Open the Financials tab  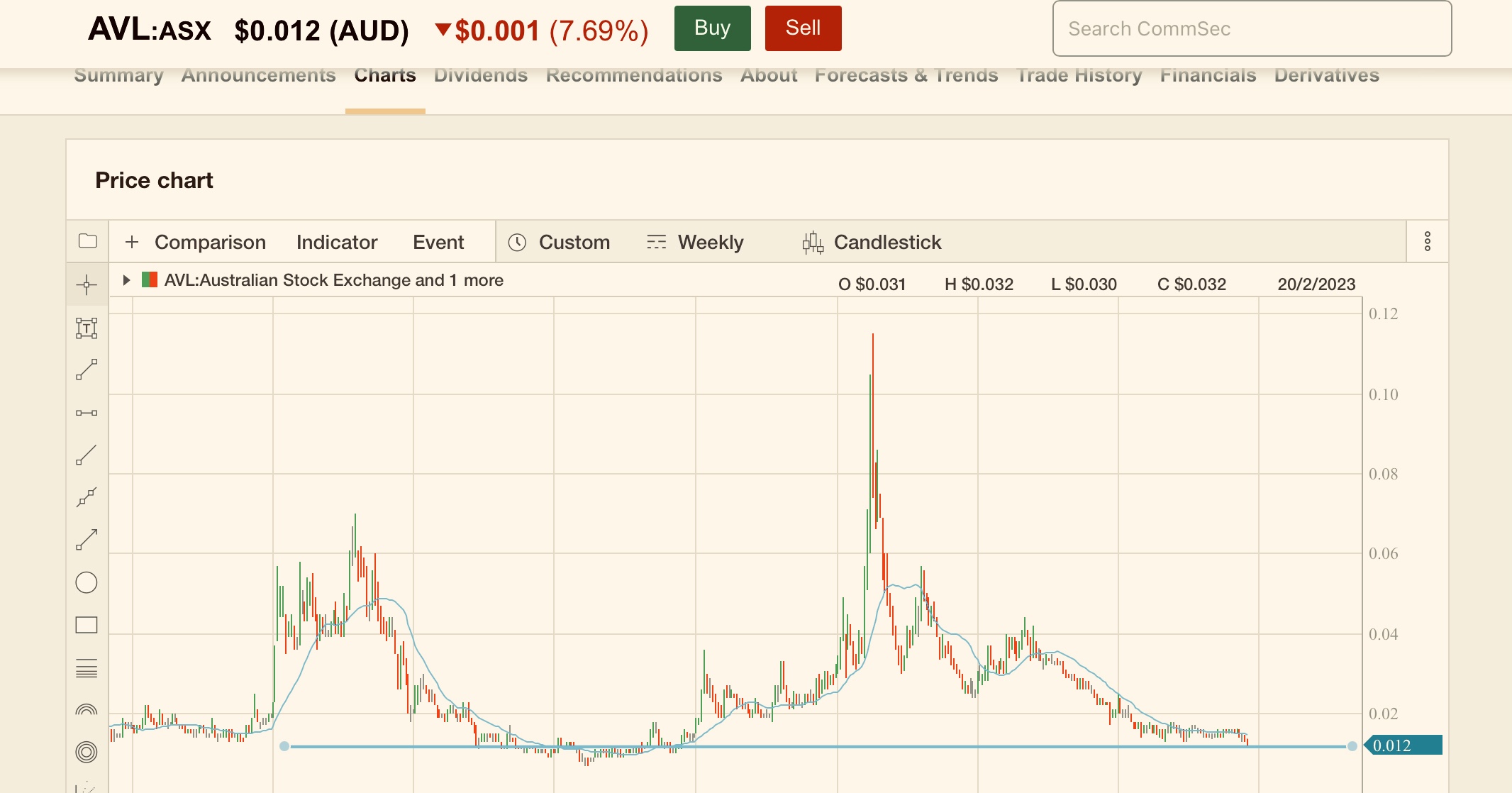(x=1208, y=75)
